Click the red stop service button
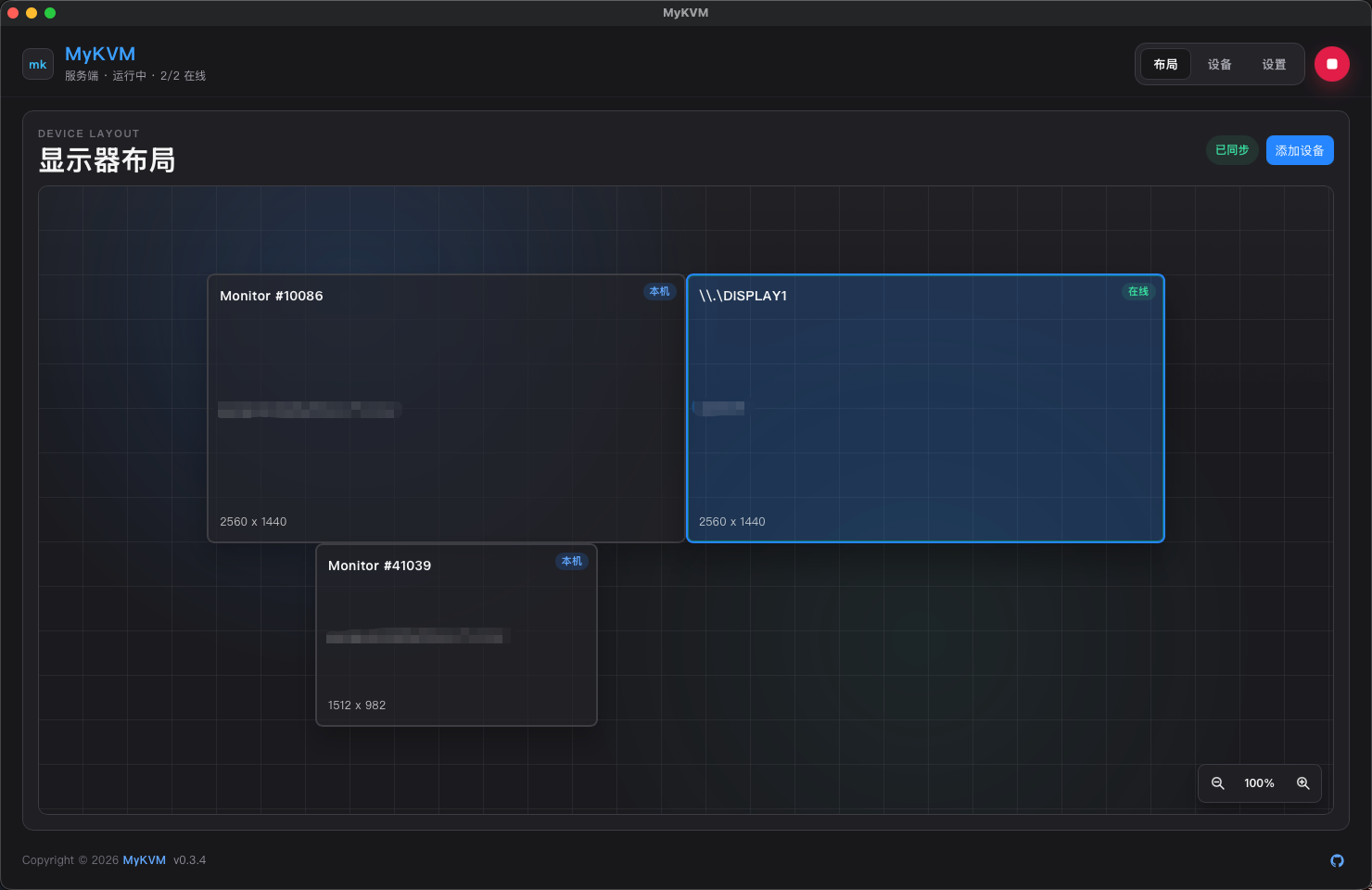1372x890 pixels. click(x=1332, y=64)
